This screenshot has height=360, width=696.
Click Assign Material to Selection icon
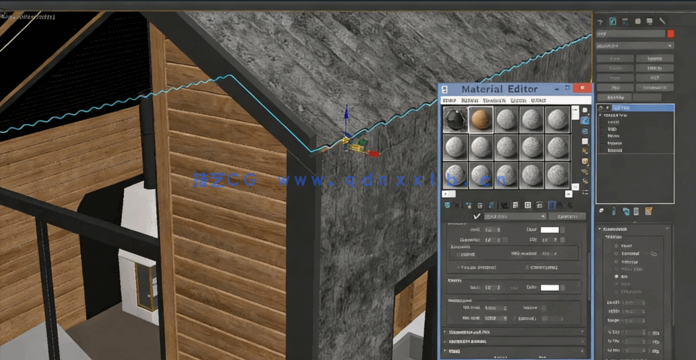469,205
